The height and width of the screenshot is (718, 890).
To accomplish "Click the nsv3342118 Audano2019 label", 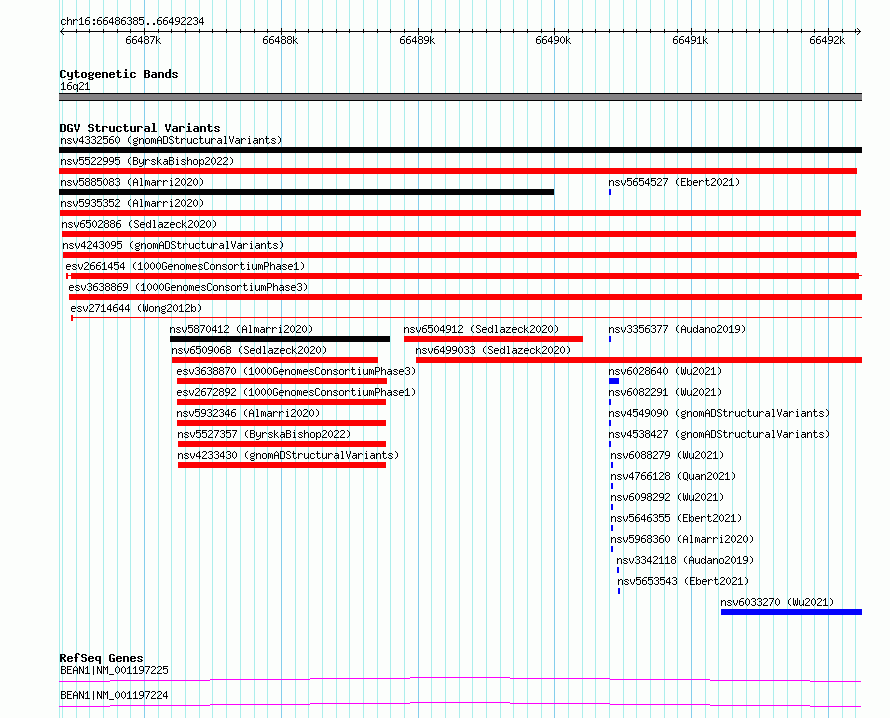I will point(685,560).
